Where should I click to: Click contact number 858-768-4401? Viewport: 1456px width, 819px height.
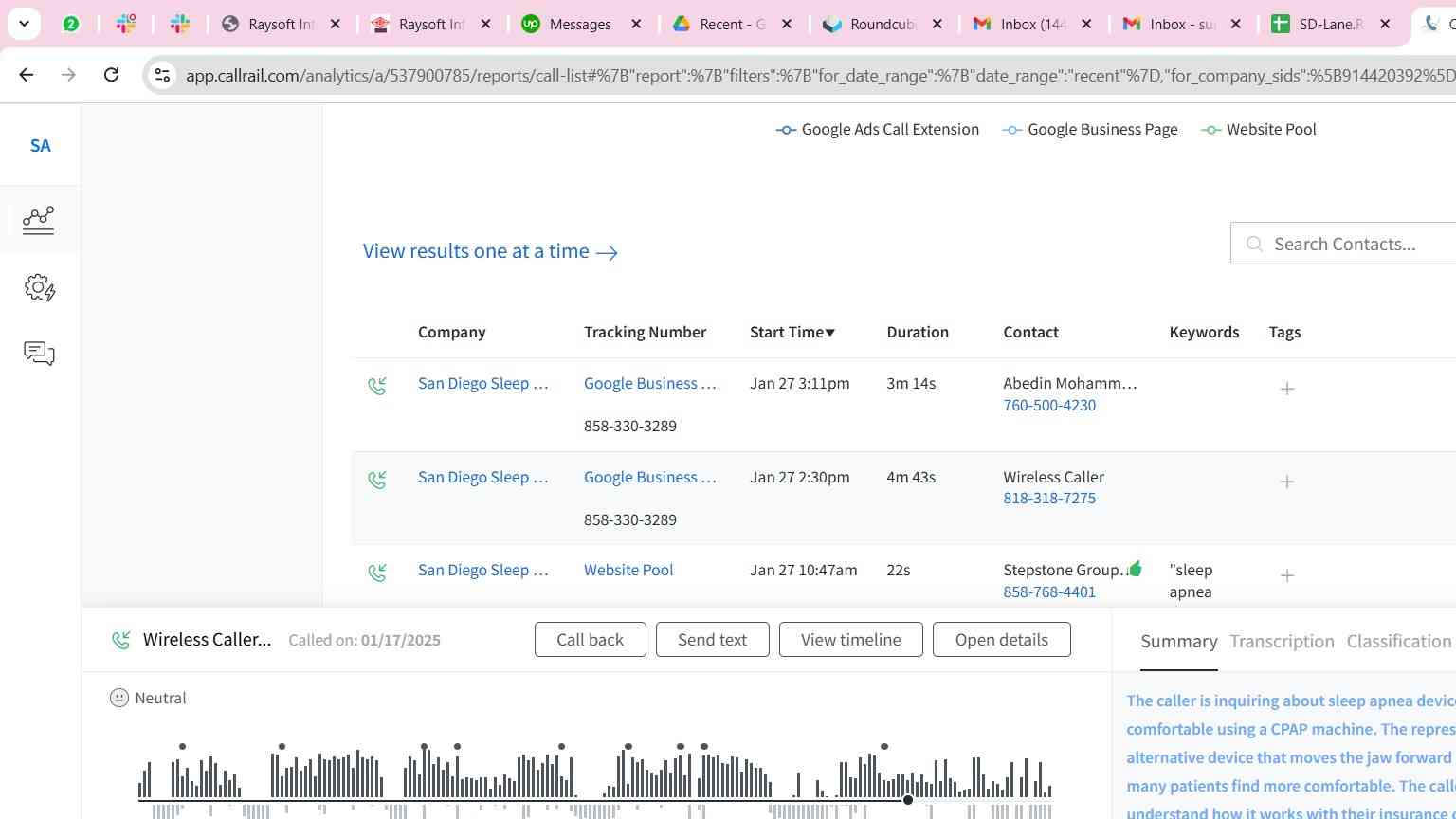click(x=1049, y=591)
